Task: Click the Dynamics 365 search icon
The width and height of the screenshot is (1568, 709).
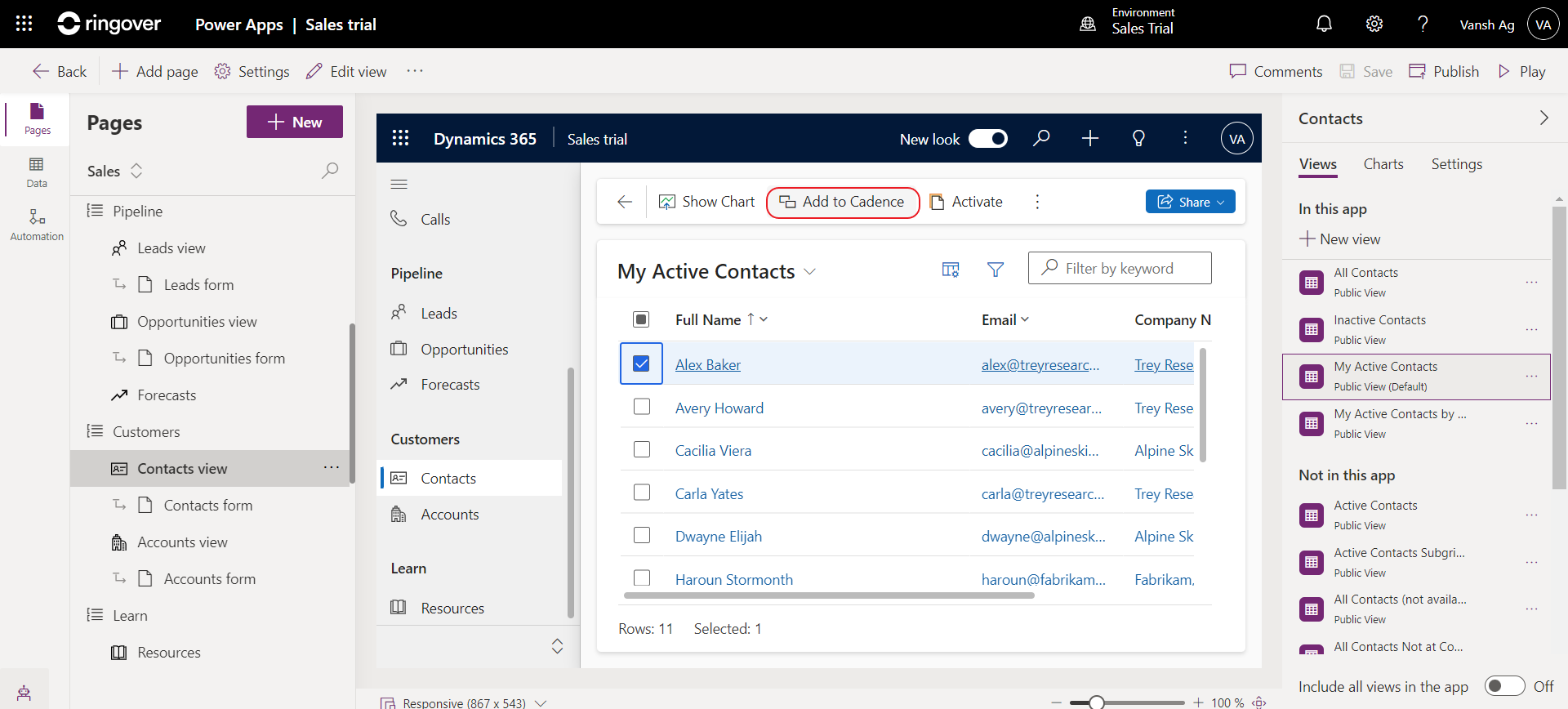Action: click(1041, 138)
